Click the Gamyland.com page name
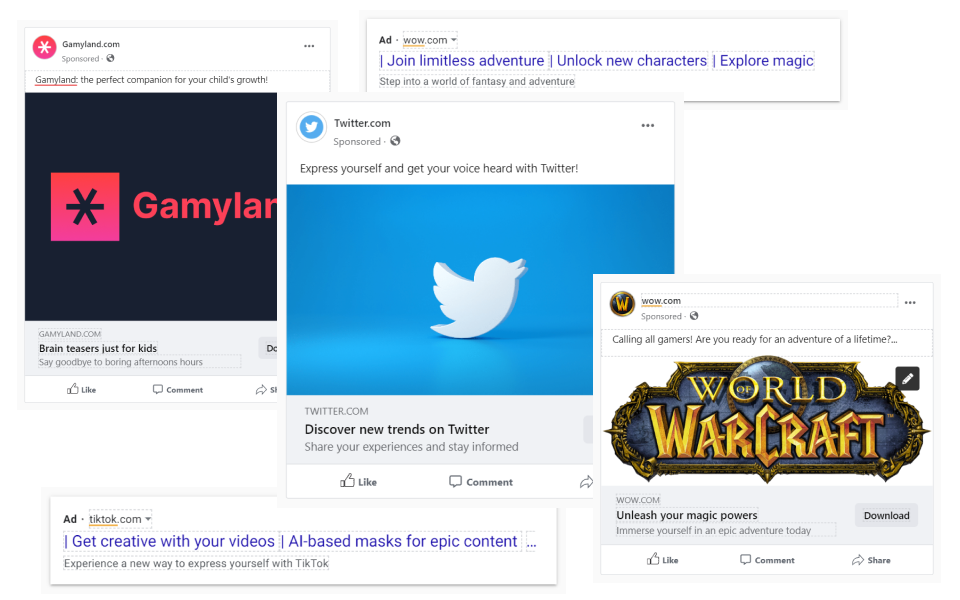 coord(91,44)
